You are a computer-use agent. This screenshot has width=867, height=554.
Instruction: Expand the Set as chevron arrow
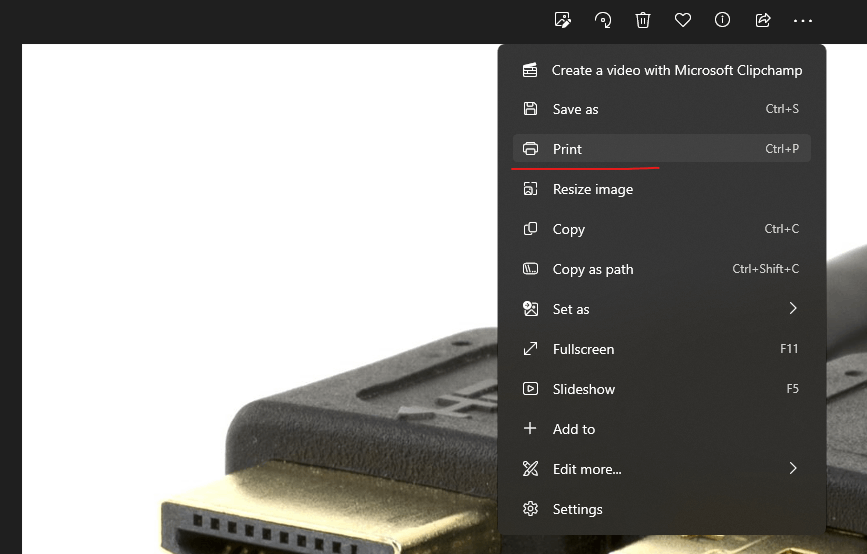(793, 309)
